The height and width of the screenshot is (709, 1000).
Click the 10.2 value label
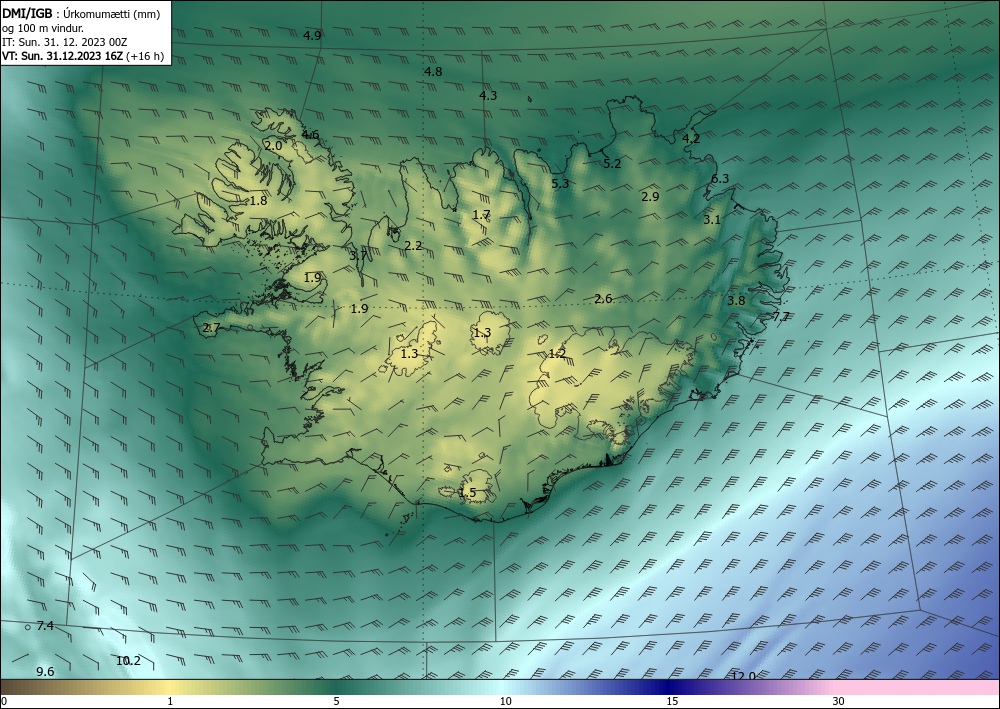(x=128, y=661)
